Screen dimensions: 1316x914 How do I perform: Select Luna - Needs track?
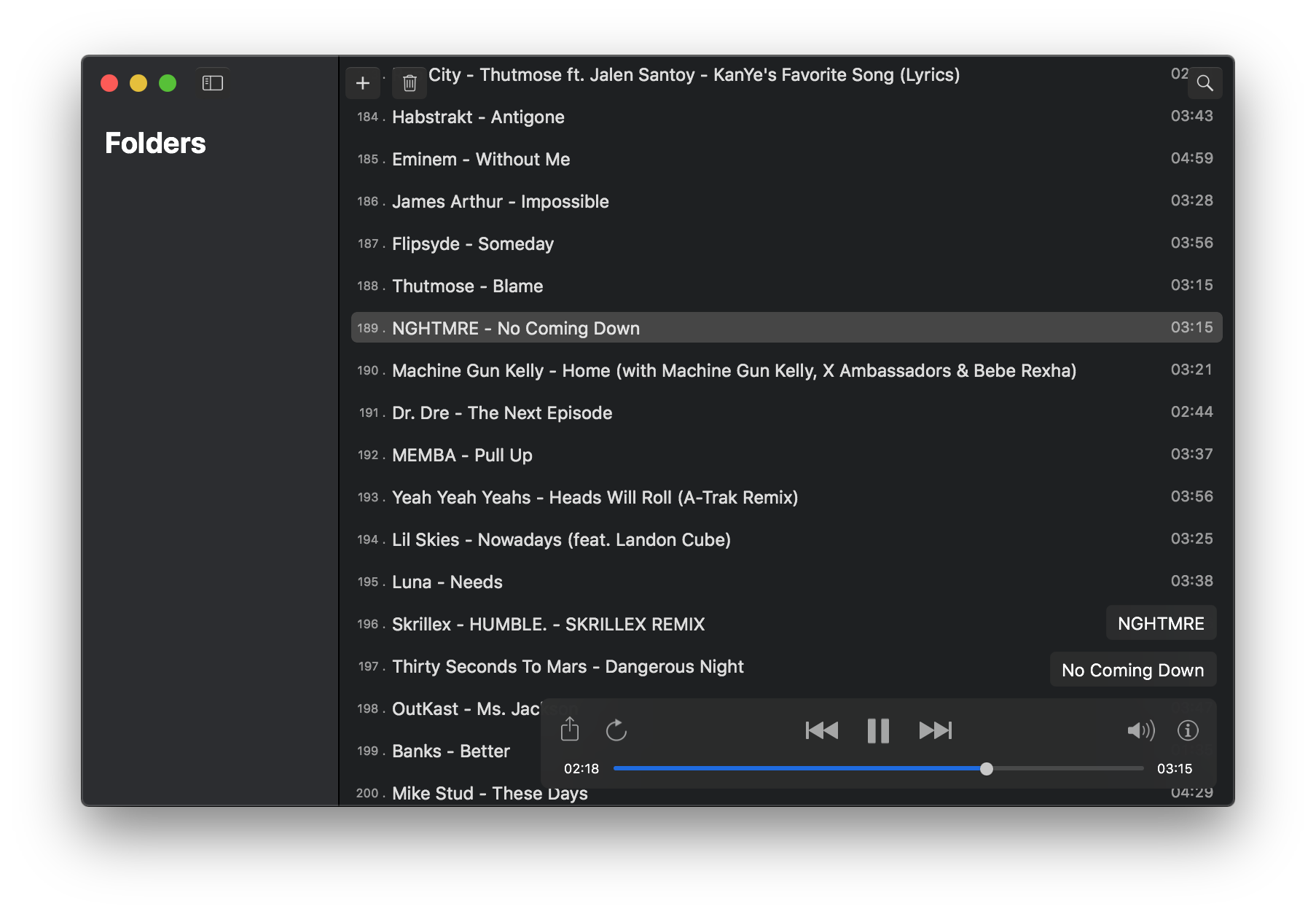(x=786, y=582)
